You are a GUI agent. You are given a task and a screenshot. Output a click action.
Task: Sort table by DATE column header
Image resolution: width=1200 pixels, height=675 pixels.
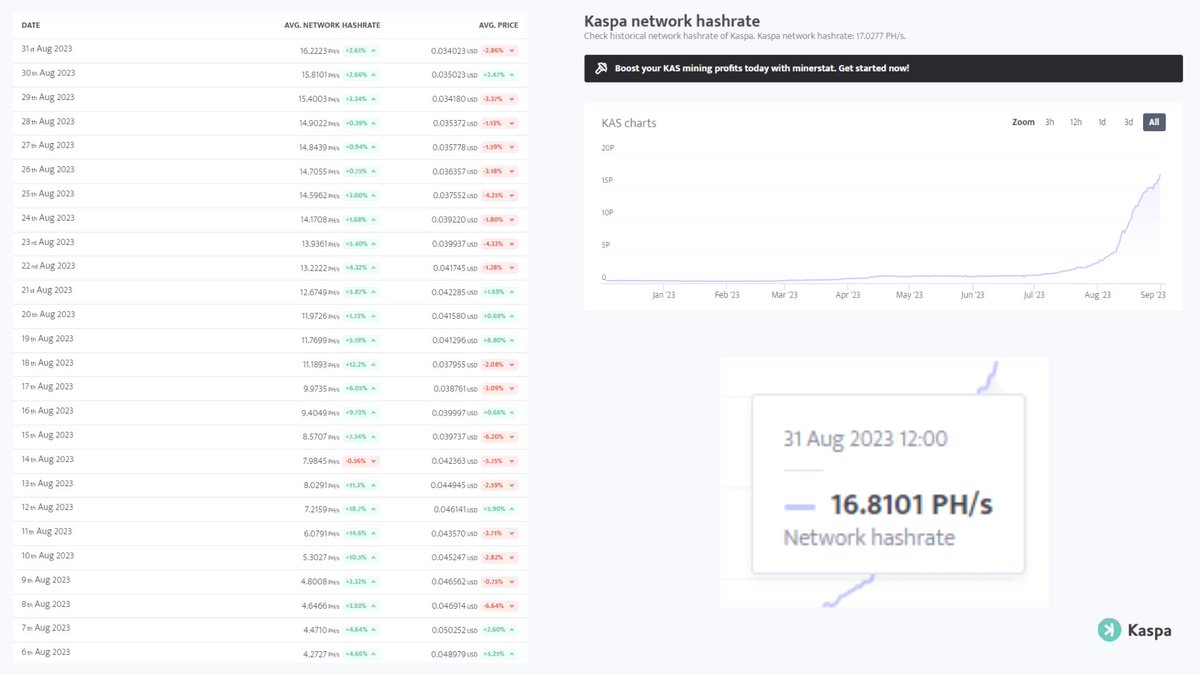point(30,24)
